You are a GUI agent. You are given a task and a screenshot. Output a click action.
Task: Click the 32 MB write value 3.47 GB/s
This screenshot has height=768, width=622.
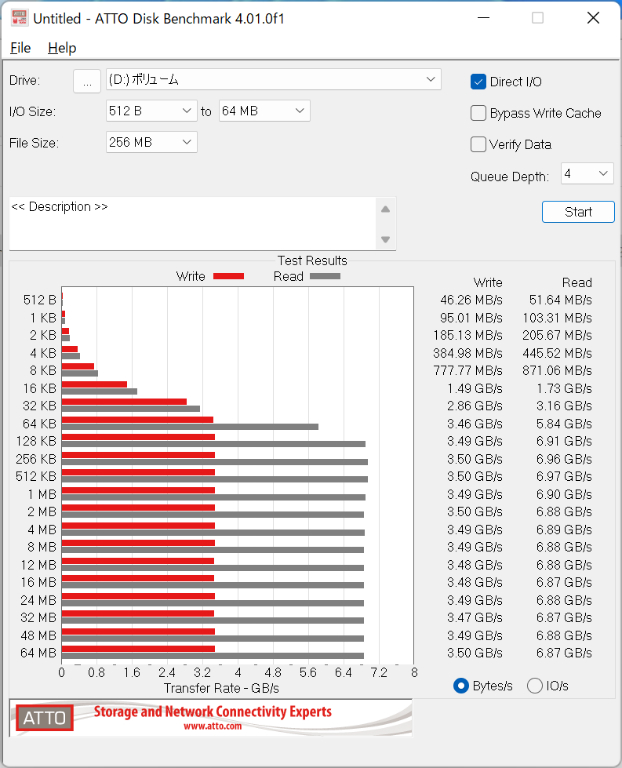coord(475,618)
